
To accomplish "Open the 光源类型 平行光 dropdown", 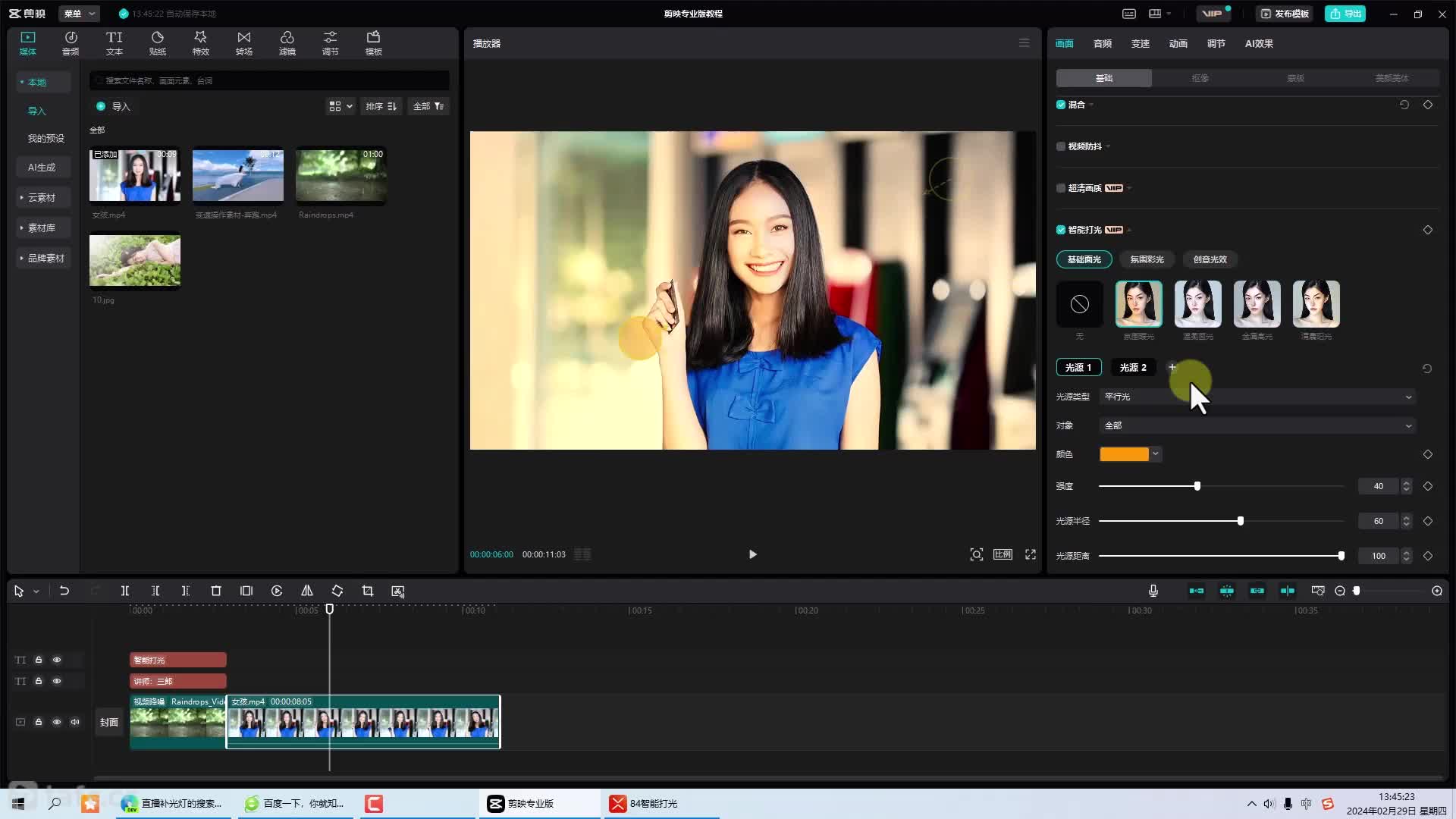I will pyautogui.click(x=1257, y=397).
